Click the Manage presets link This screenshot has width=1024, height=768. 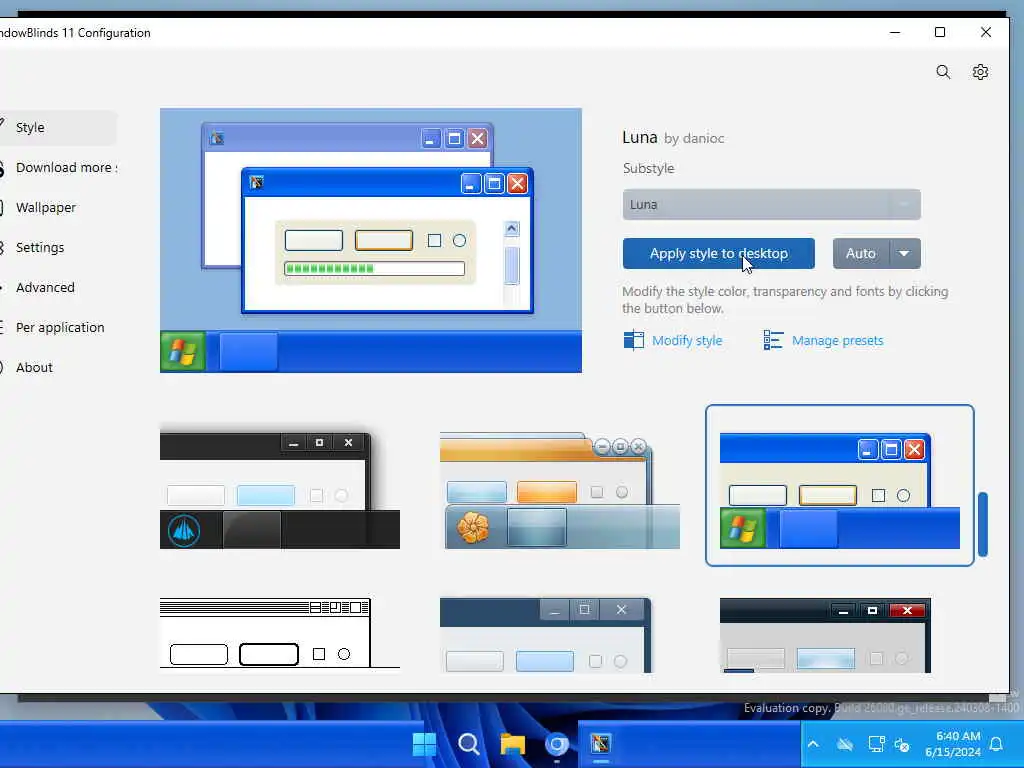[x=837, y=340]
